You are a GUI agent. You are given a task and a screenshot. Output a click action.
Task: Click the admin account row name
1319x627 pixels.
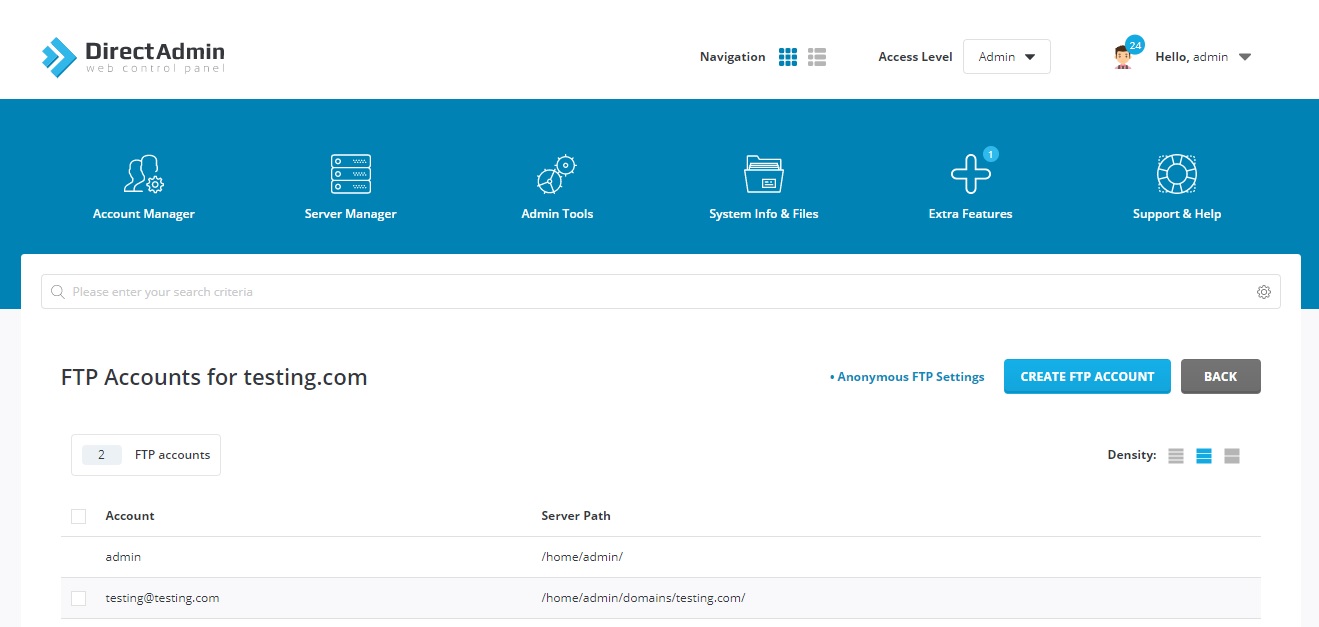pyautogui.click(x=123, y=557)
